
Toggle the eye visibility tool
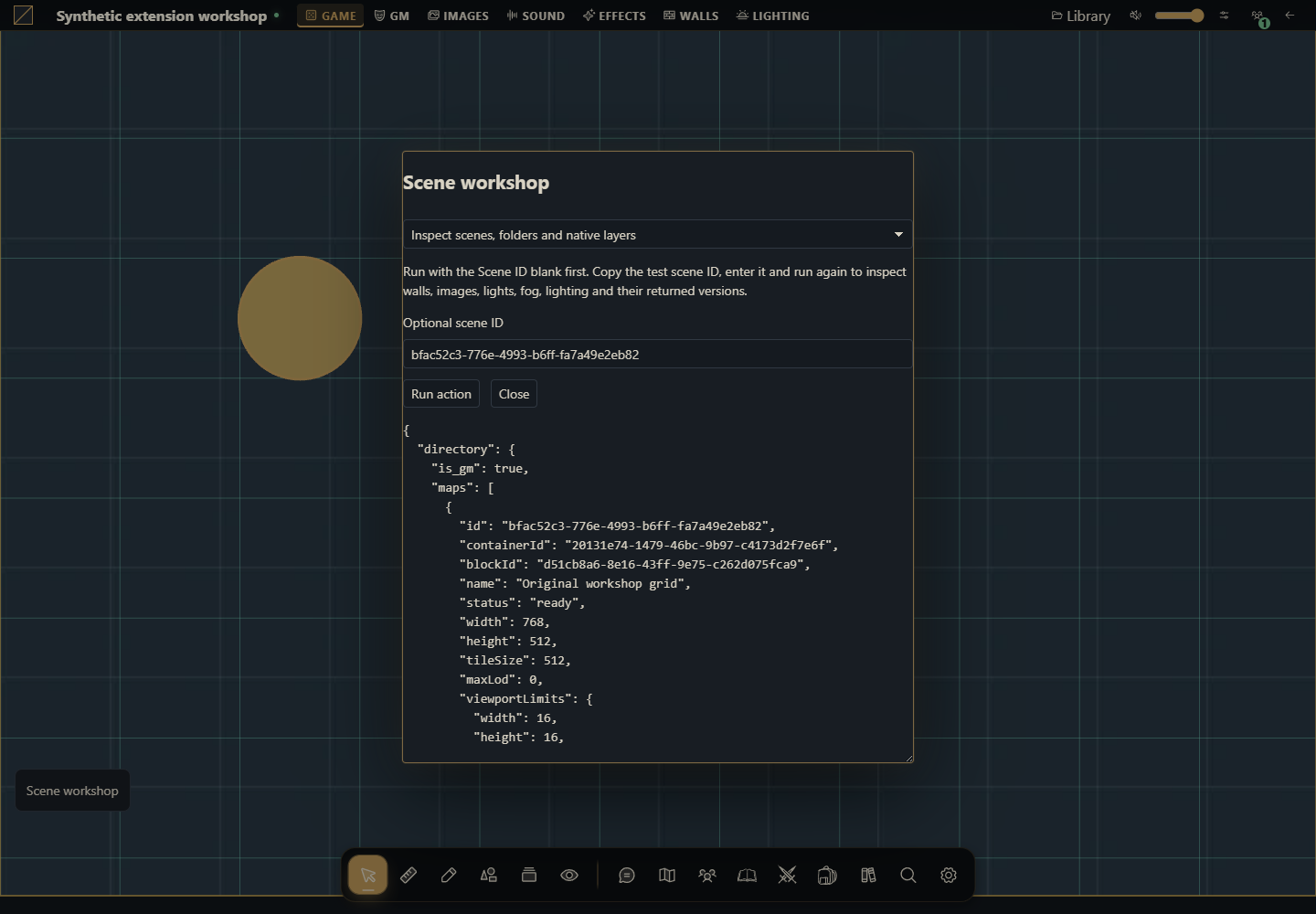[569, 876]
